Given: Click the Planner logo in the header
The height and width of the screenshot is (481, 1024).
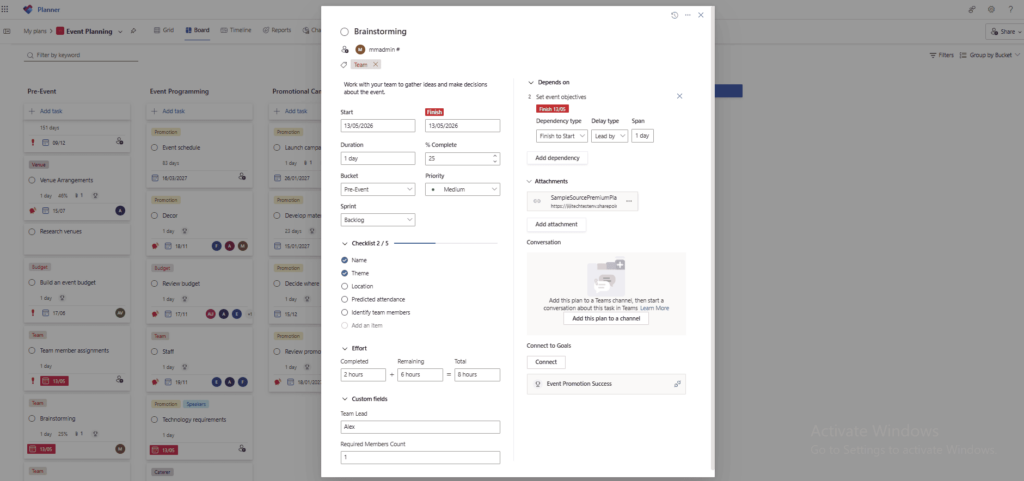Looking at the screenshot, I should click(27, 9).
